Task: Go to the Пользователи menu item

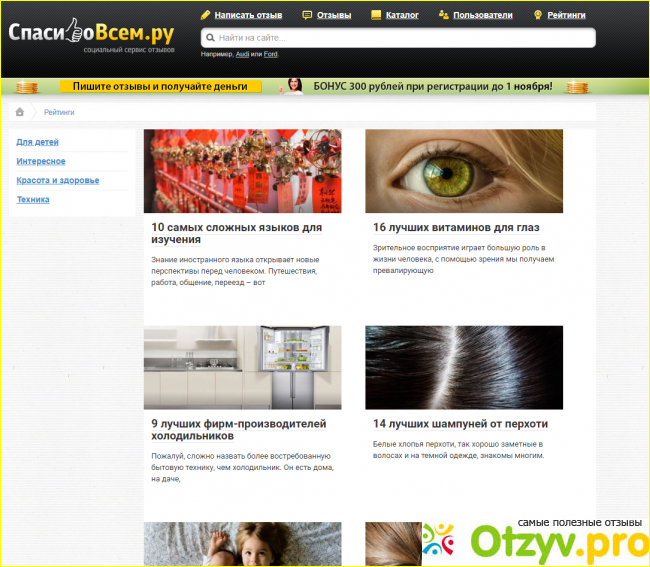Action: (483, 15)
